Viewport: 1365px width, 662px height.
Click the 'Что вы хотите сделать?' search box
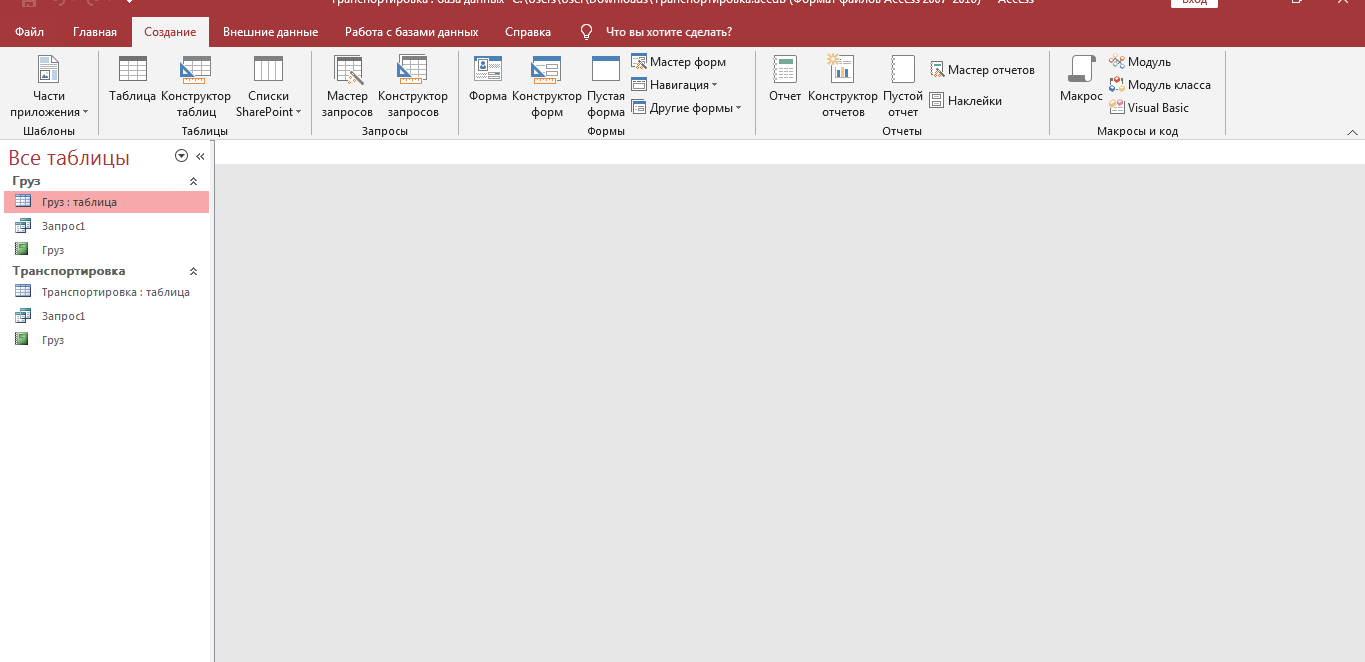click(668, 32)
